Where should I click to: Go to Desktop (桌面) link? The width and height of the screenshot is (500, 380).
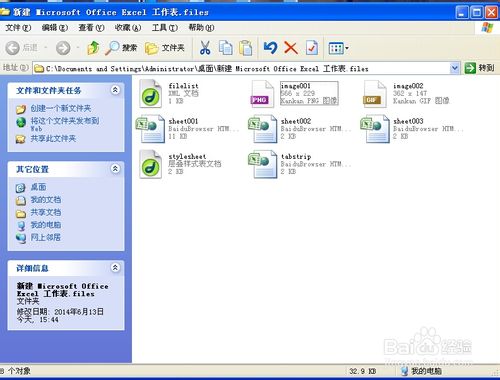pyautogui.click(x=38, y=187)
